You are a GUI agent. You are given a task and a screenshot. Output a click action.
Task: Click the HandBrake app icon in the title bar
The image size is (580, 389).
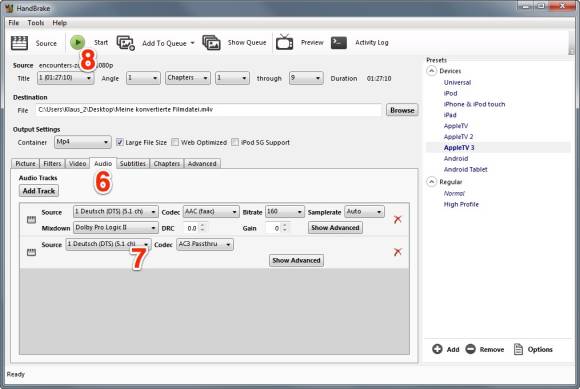(x=9, y=8)
